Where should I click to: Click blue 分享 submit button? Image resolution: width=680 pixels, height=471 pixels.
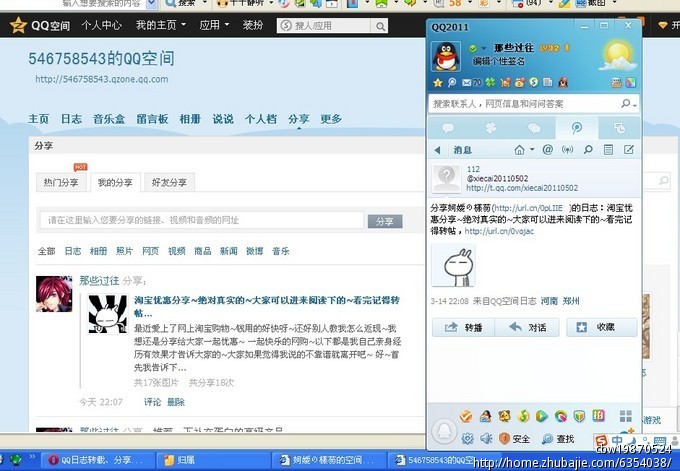point(385,221)
